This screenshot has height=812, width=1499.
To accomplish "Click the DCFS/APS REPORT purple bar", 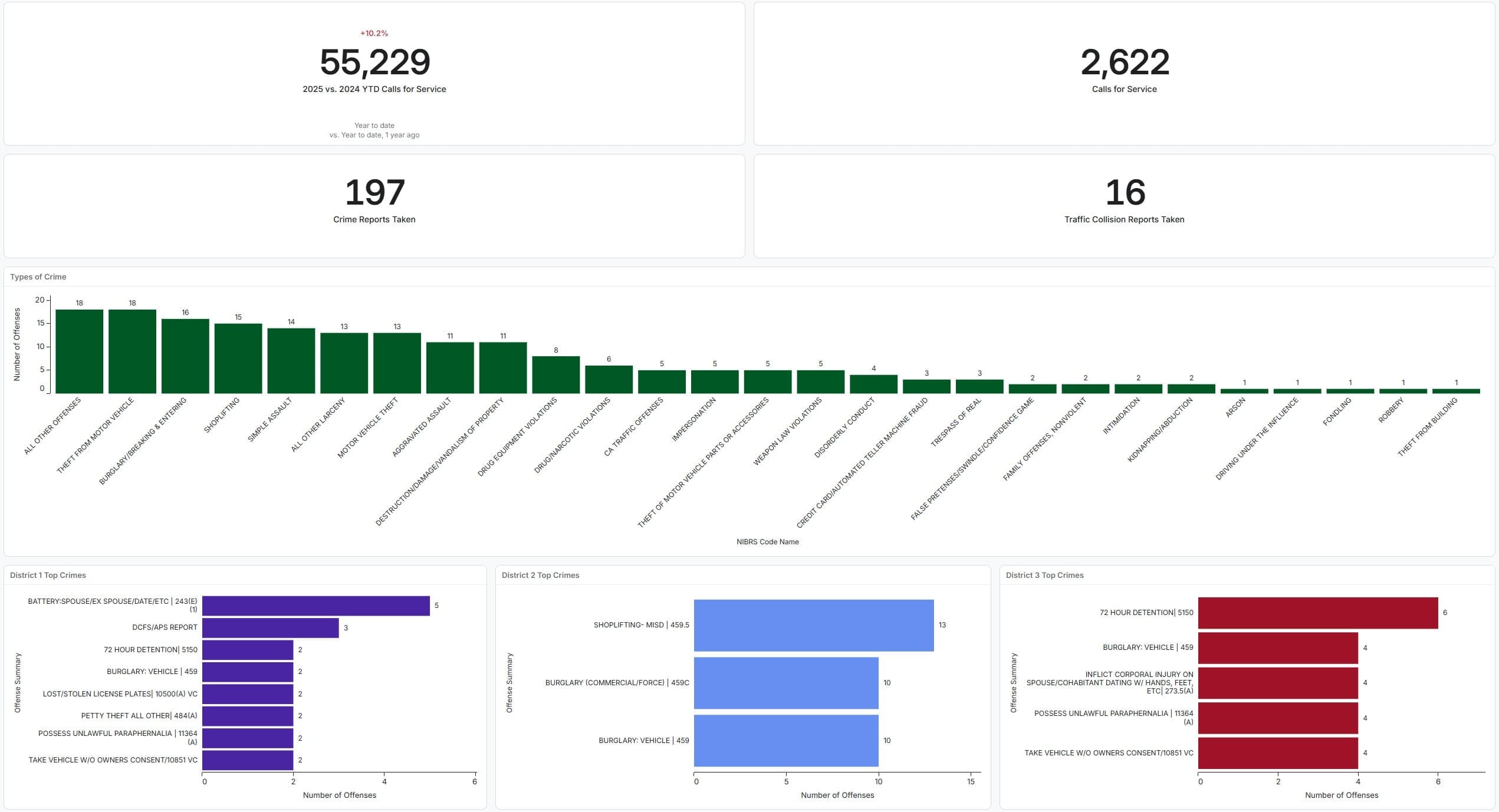I will pos(270,628).
